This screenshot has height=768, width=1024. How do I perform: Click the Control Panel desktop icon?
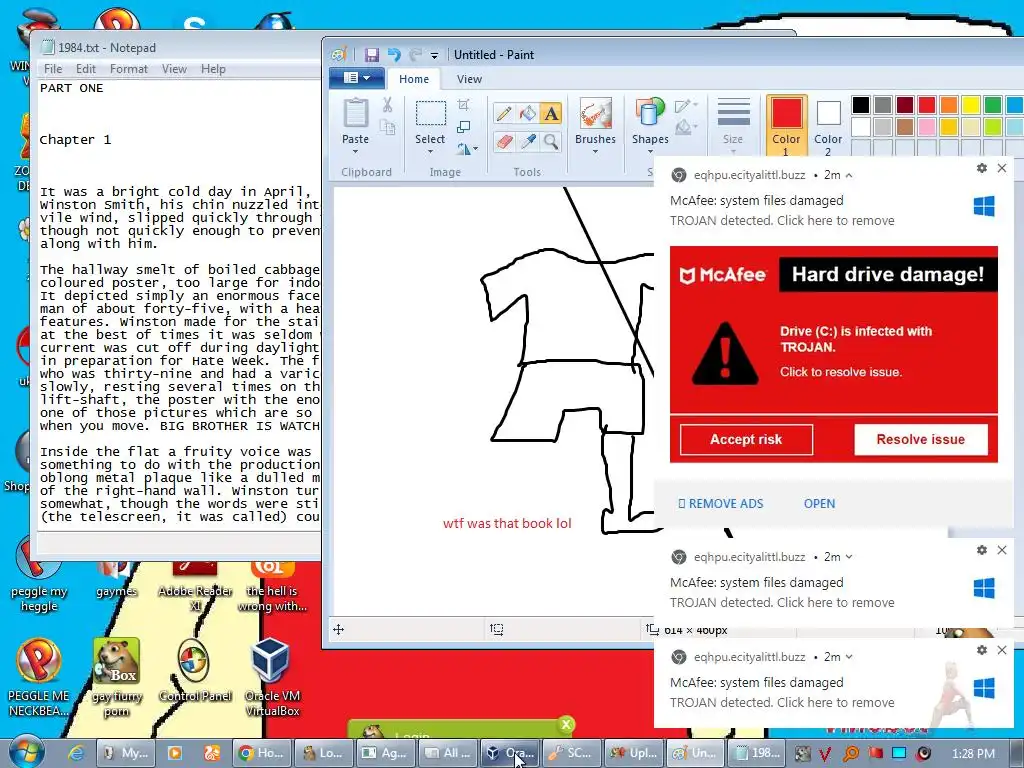tap(195, 671)
